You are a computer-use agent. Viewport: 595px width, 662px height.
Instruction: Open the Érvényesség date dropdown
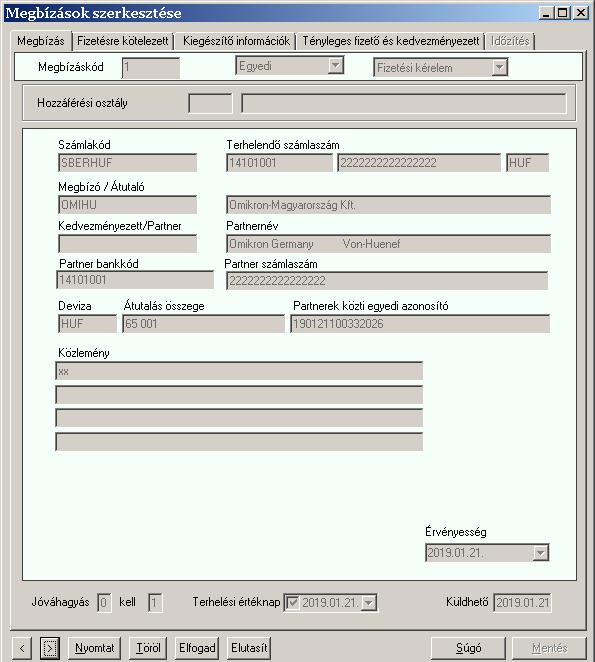pos(541,553)
